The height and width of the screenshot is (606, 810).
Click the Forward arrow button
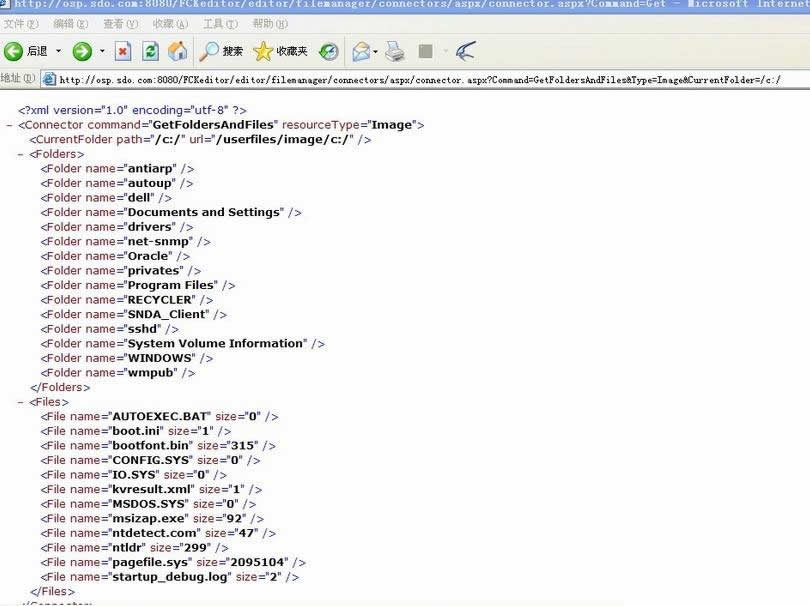coord(82,51)
